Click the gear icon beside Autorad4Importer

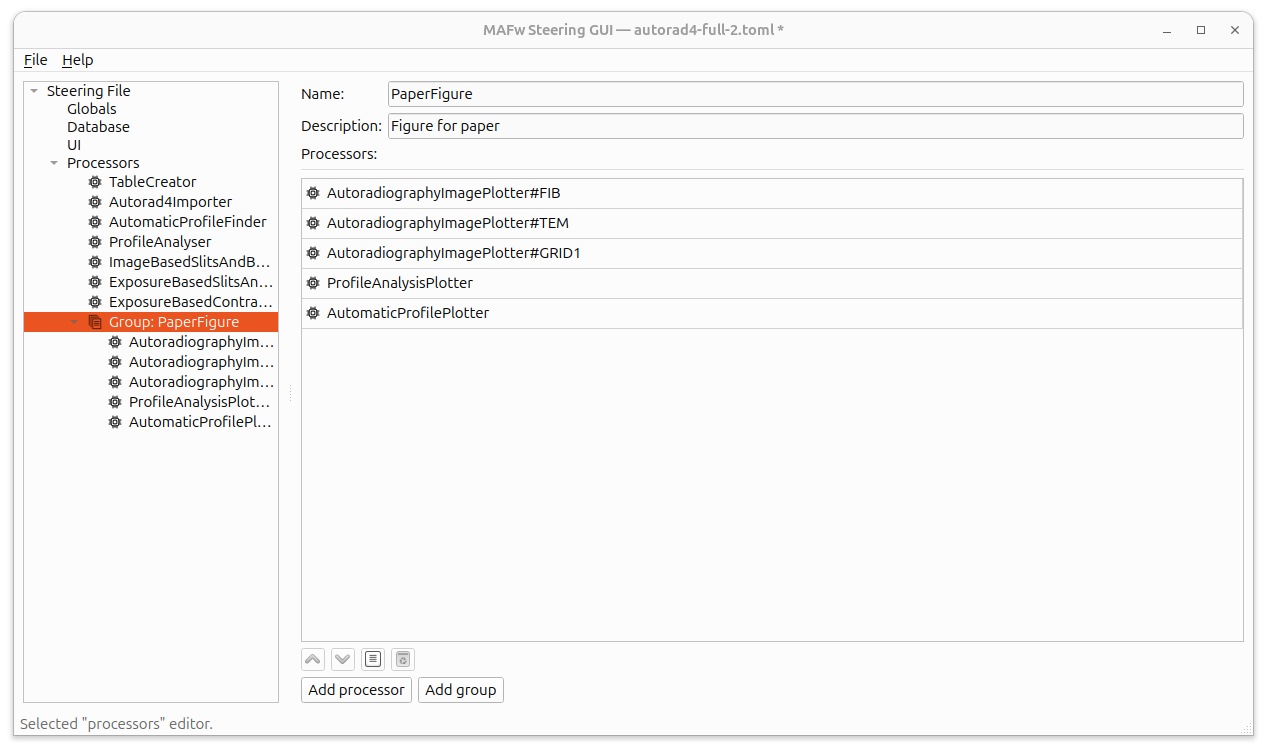94,202
